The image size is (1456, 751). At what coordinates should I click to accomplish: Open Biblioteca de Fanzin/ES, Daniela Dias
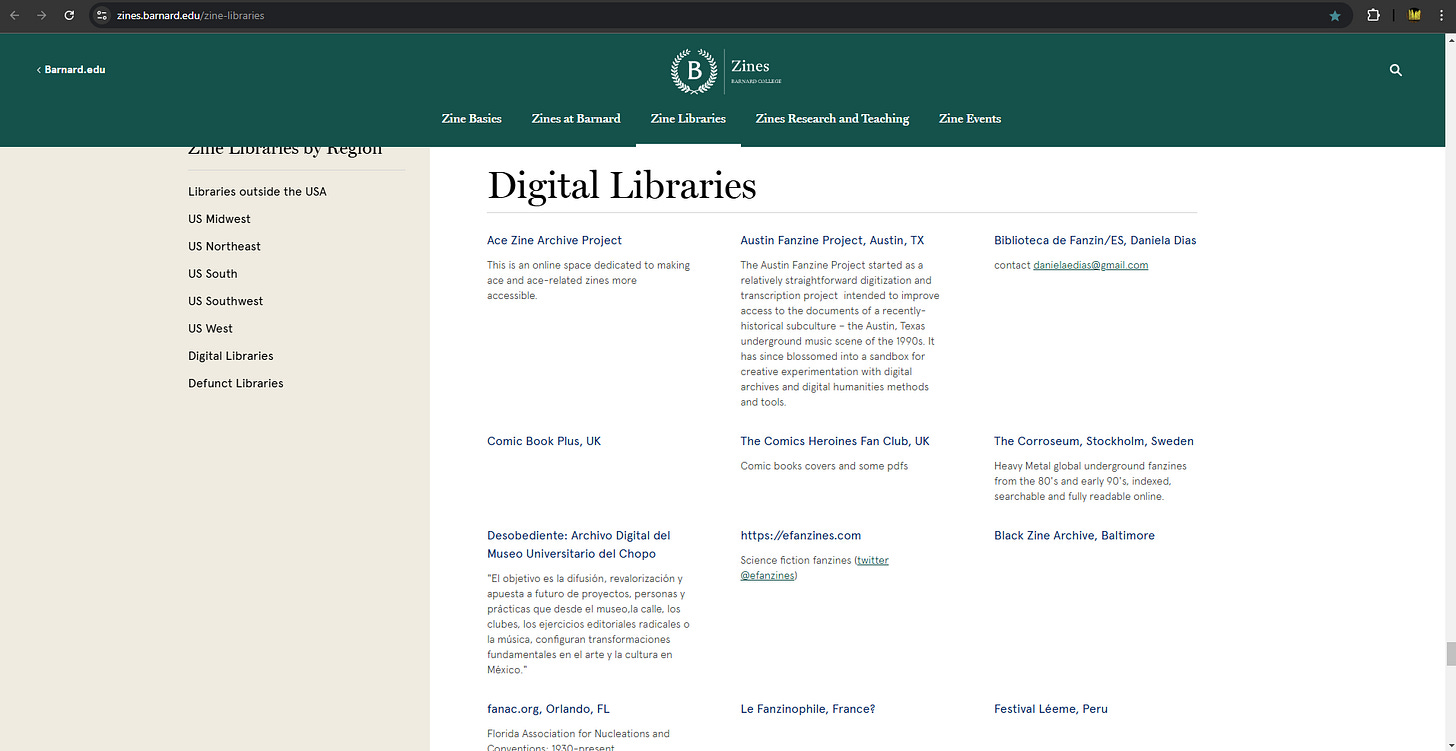1095,240
